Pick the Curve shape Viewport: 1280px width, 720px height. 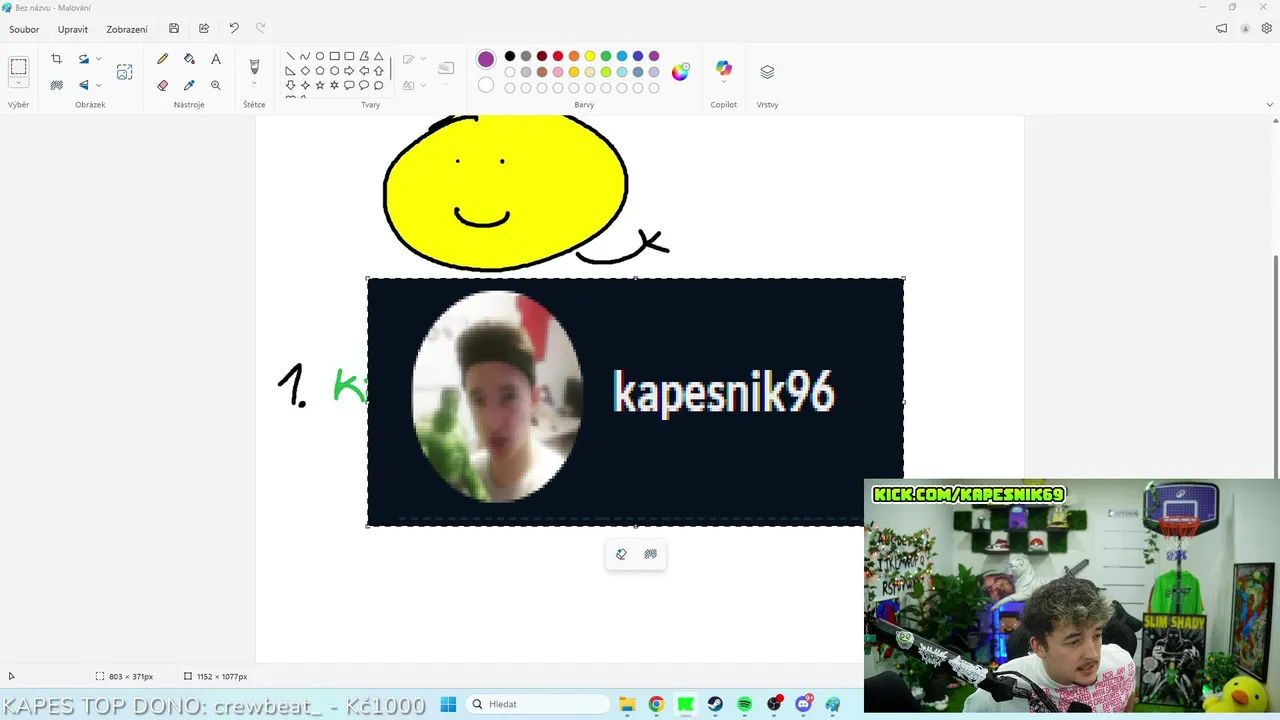coord(305,56)
